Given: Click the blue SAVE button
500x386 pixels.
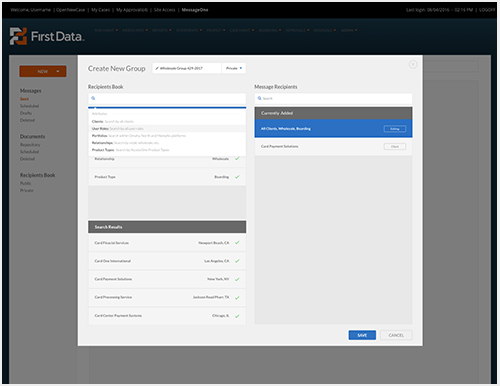Looking at the screenshot, I should pos(362,335).
